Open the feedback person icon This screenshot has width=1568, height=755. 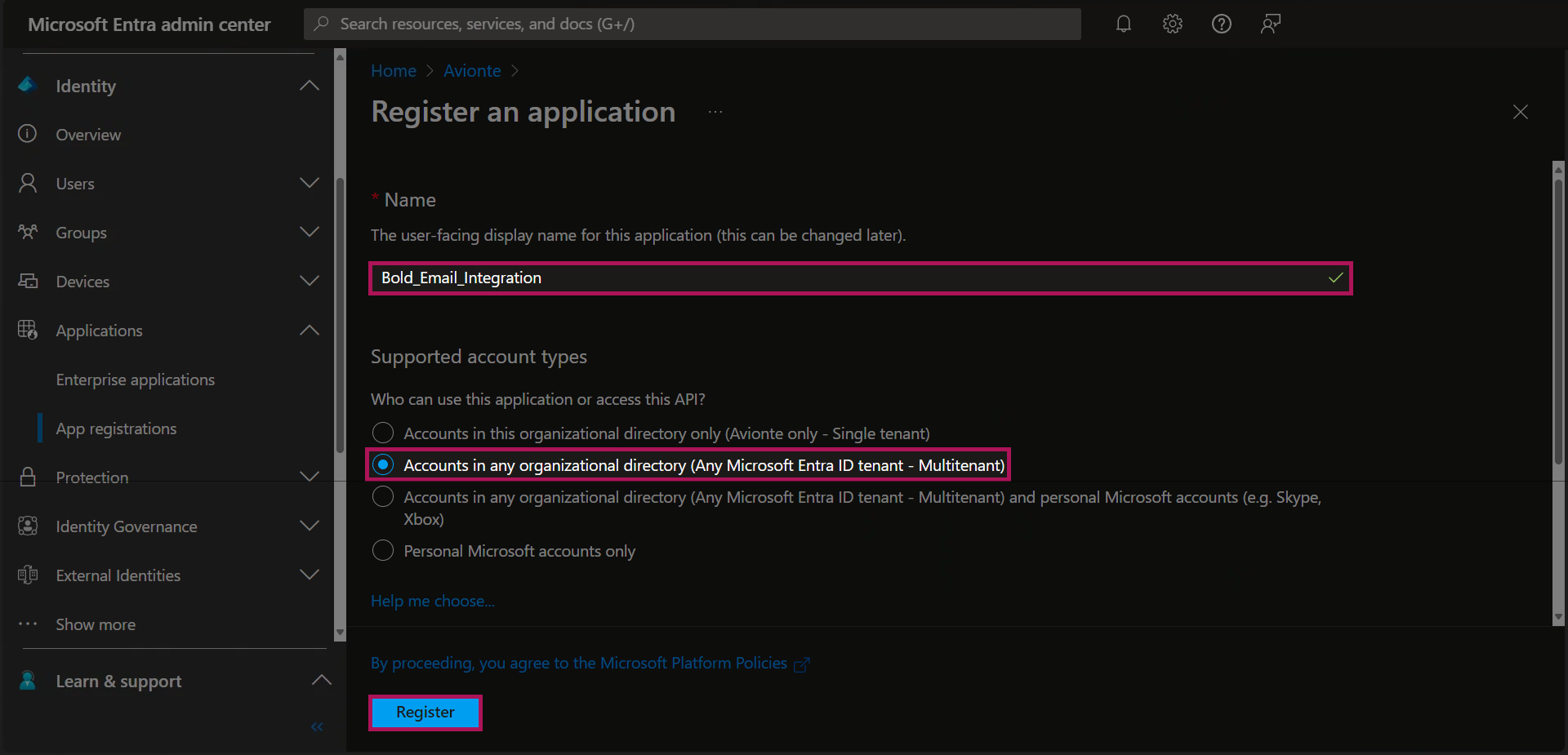1271,24
